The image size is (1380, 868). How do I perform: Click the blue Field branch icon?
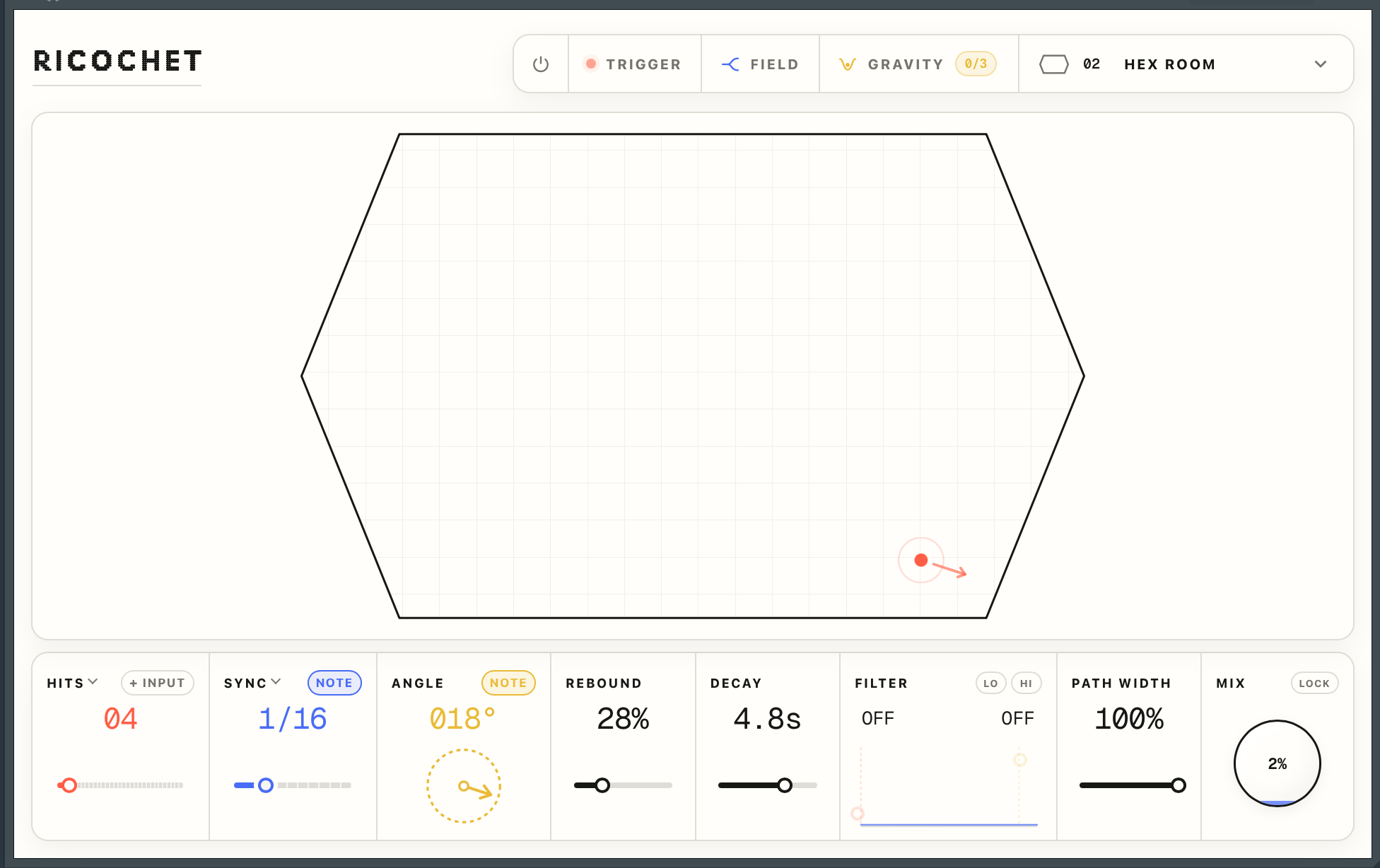tap(730, 64)
